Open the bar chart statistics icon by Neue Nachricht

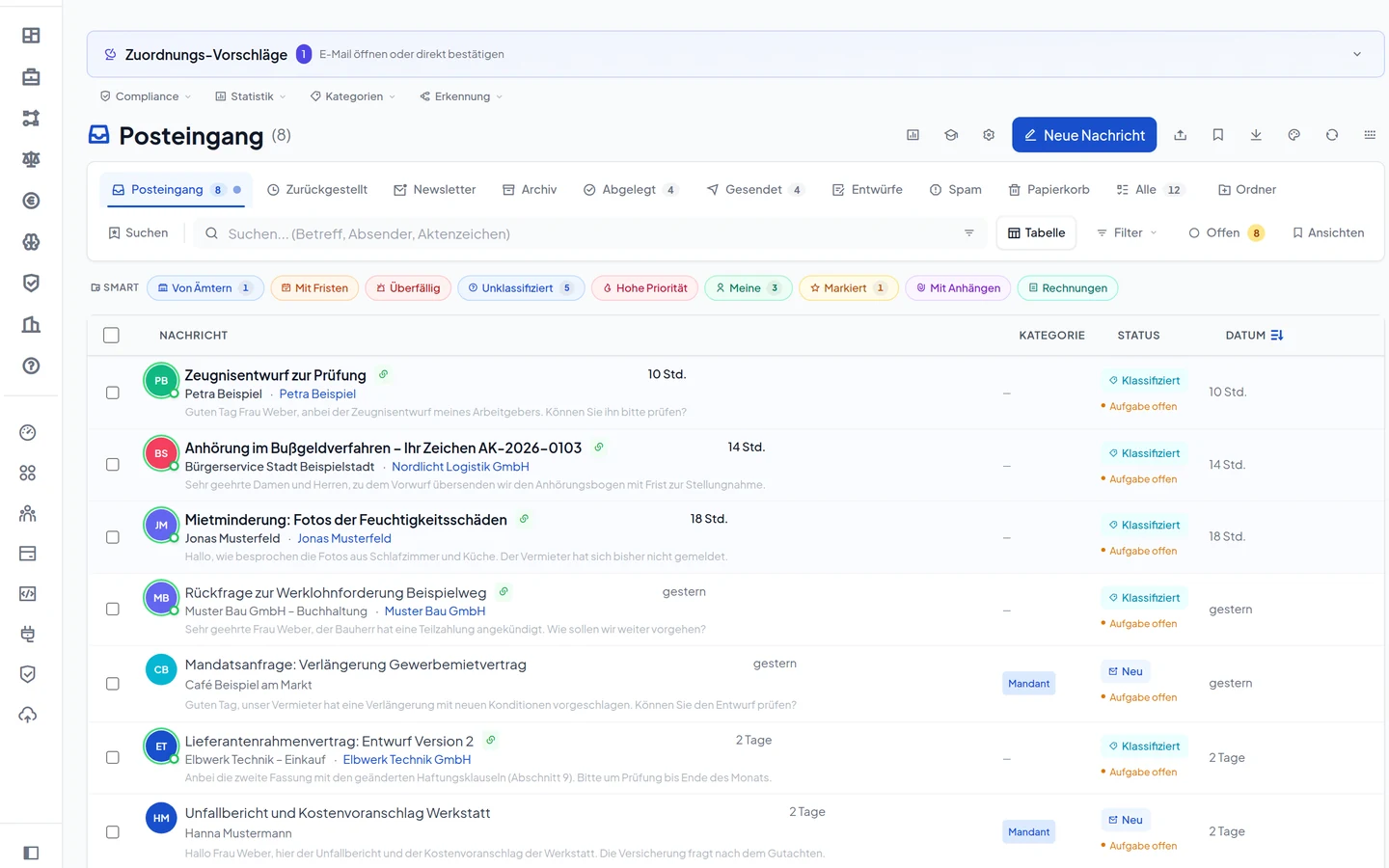click(x=912, y=135)
